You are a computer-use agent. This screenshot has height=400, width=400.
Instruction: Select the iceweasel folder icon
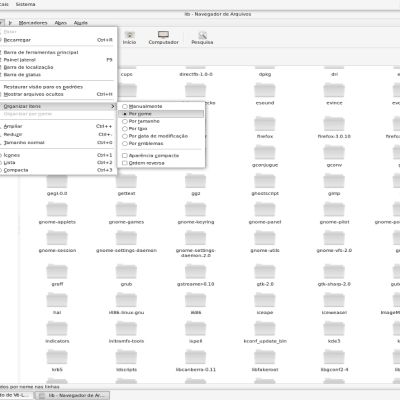tap(334, 300)
